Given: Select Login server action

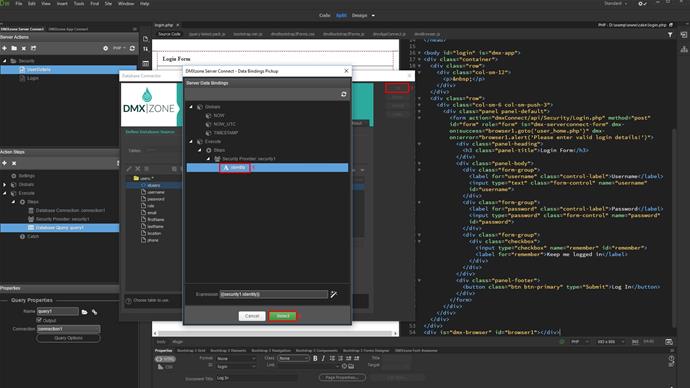Looking at the screenshot, I should pyautogui.click(x=33, y=78).
